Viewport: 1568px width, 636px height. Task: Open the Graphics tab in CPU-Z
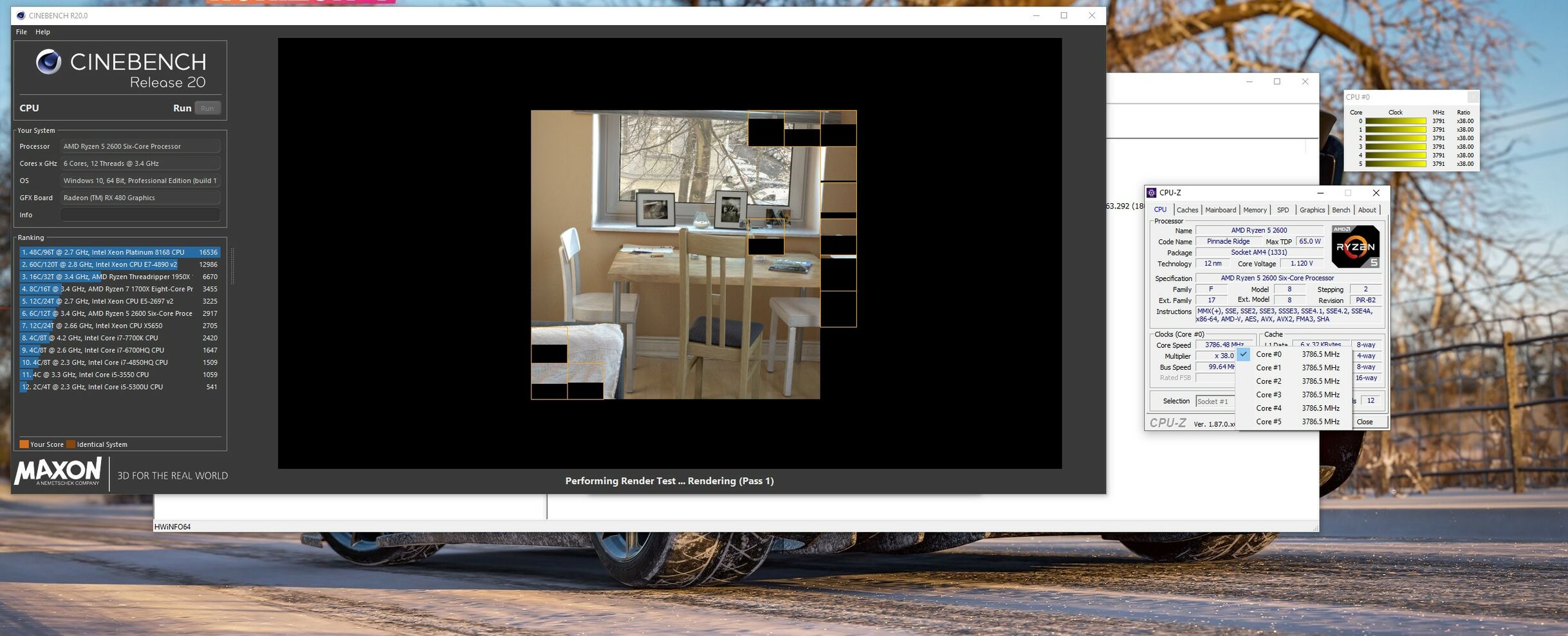[x=1312, y=210]
